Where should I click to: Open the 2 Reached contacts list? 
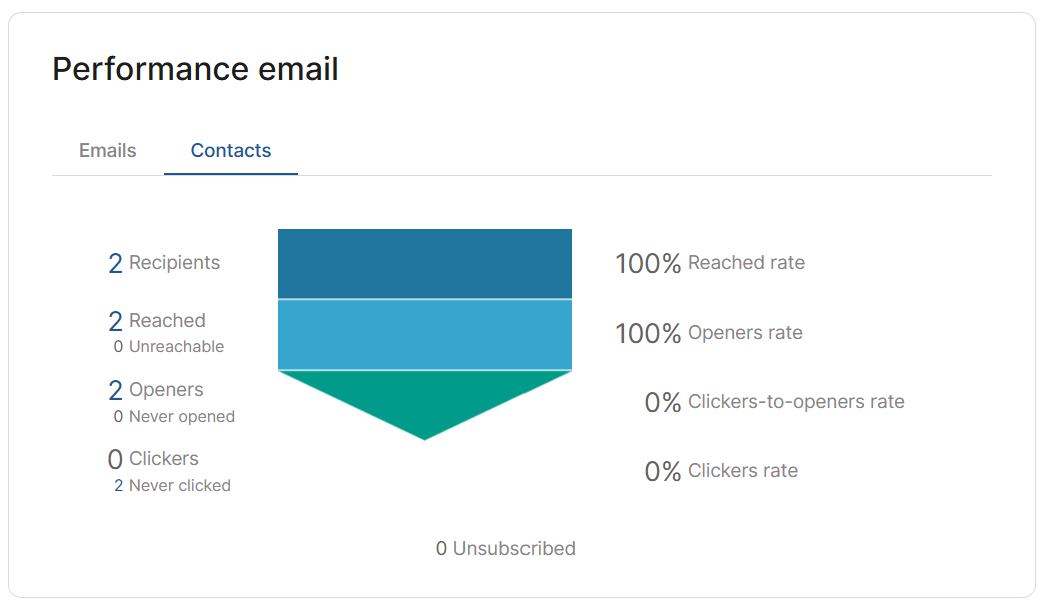(156, 321)
